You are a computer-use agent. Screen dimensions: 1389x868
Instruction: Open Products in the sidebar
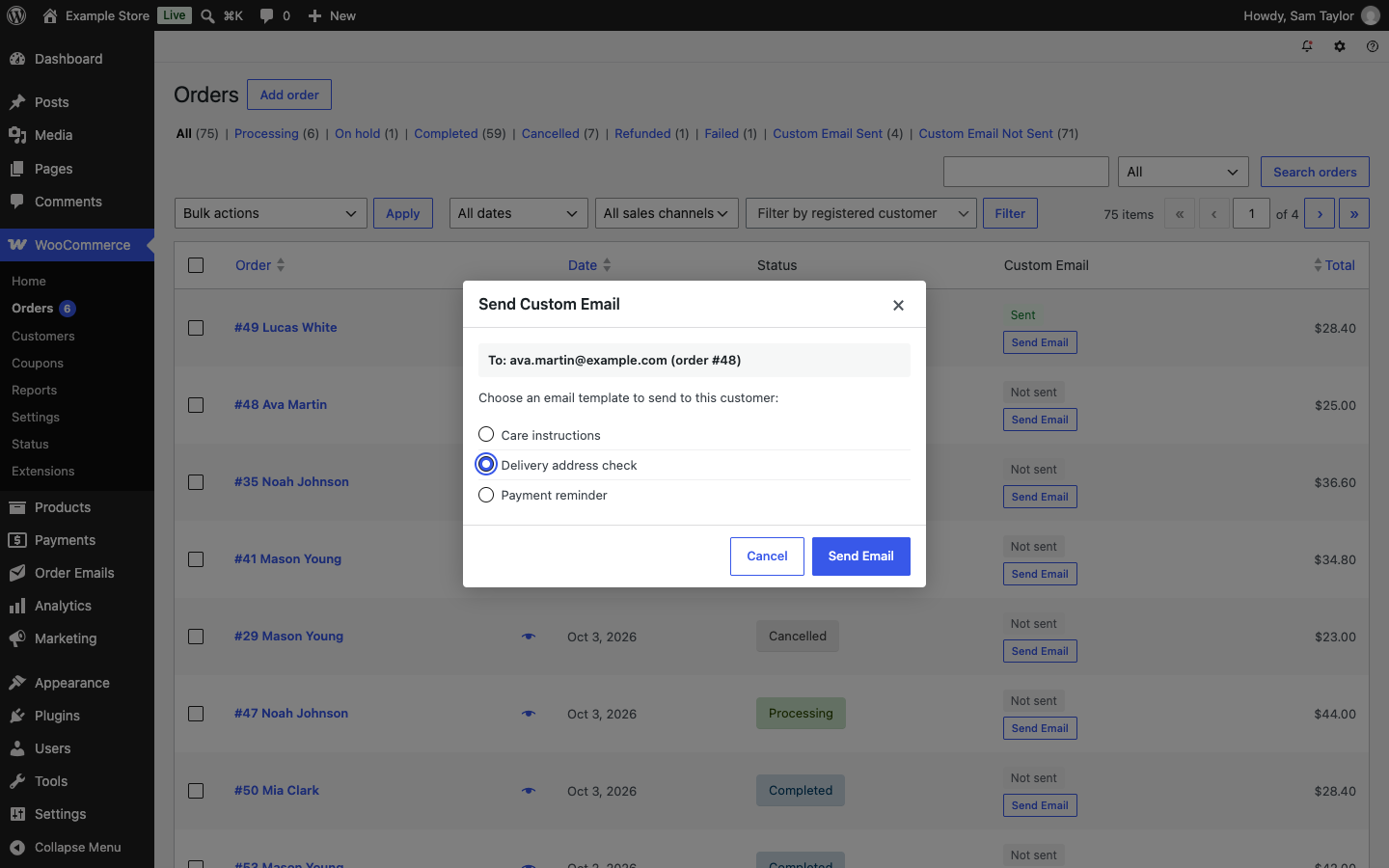77,507
